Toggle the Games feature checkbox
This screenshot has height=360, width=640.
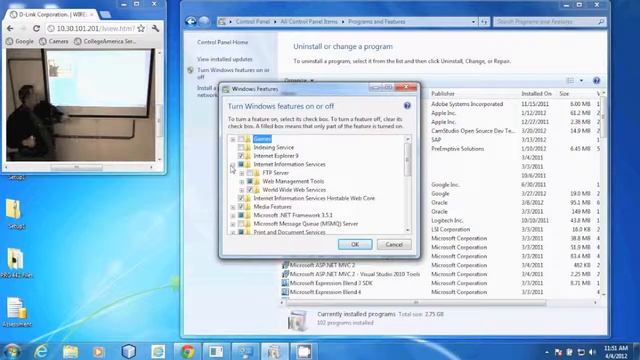[x=241, y=139]
